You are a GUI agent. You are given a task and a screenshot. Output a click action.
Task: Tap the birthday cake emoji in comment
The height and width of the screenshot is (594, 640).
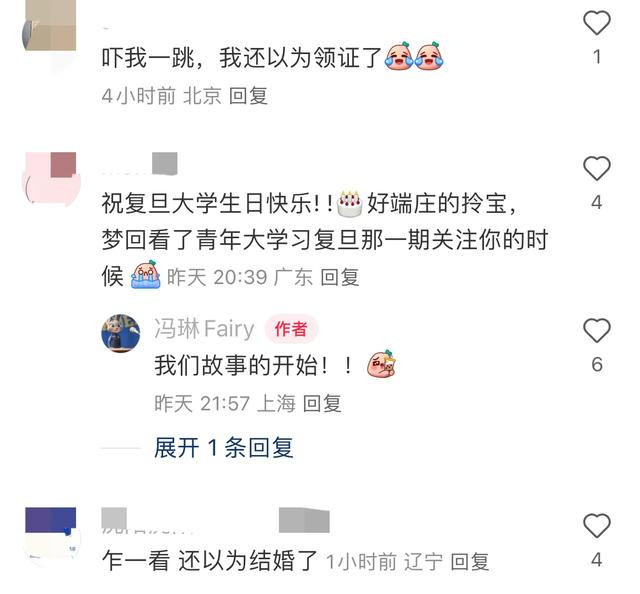[x=349, y=203]
